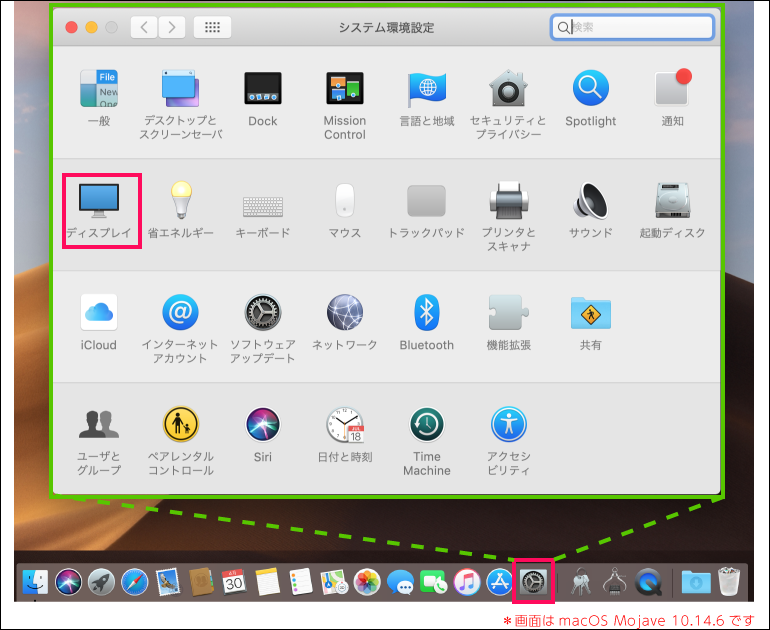Open Reminders in the Dock

[x=301, y=582]
